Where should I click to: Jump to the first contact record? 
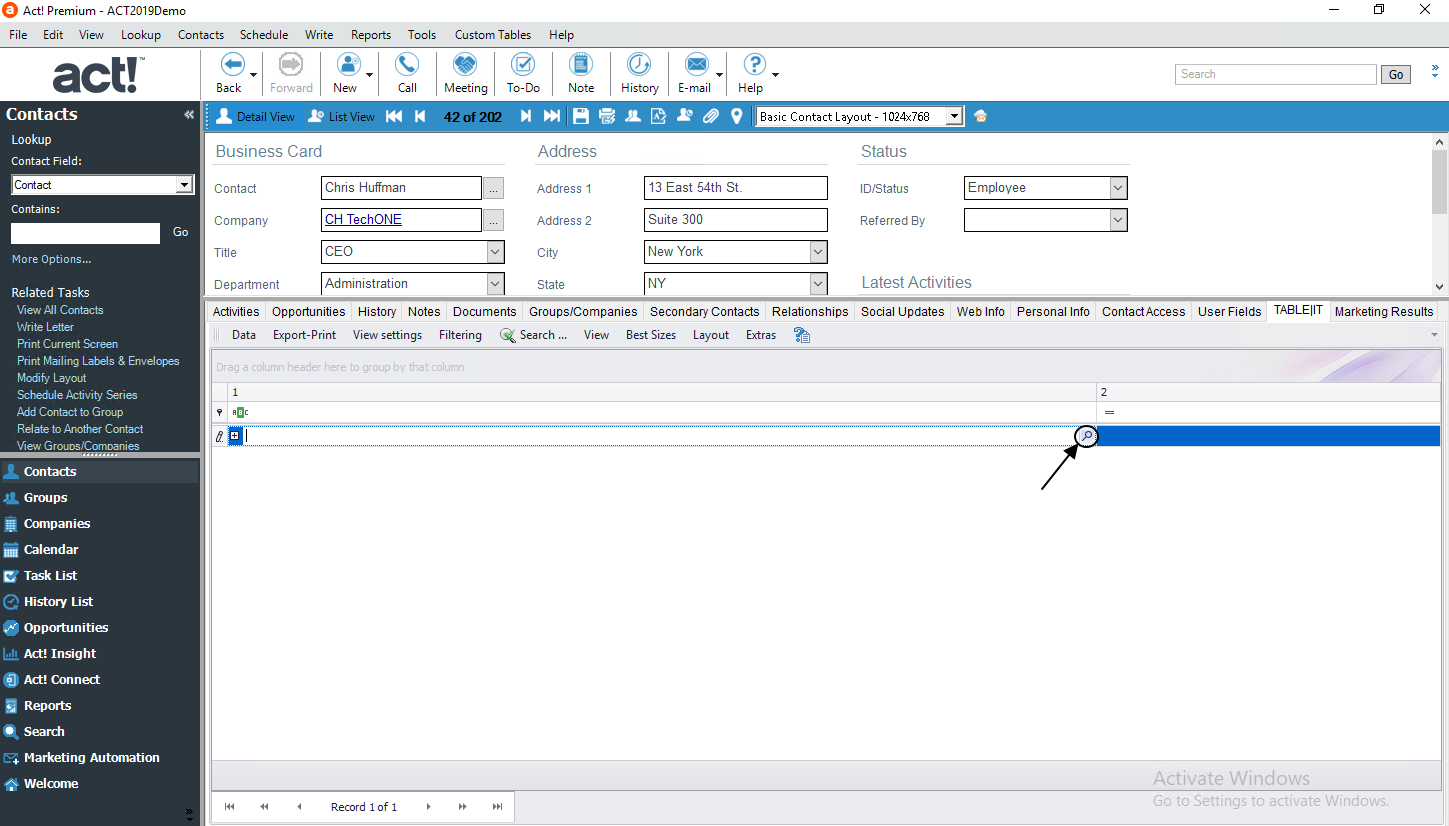(394, 117)
